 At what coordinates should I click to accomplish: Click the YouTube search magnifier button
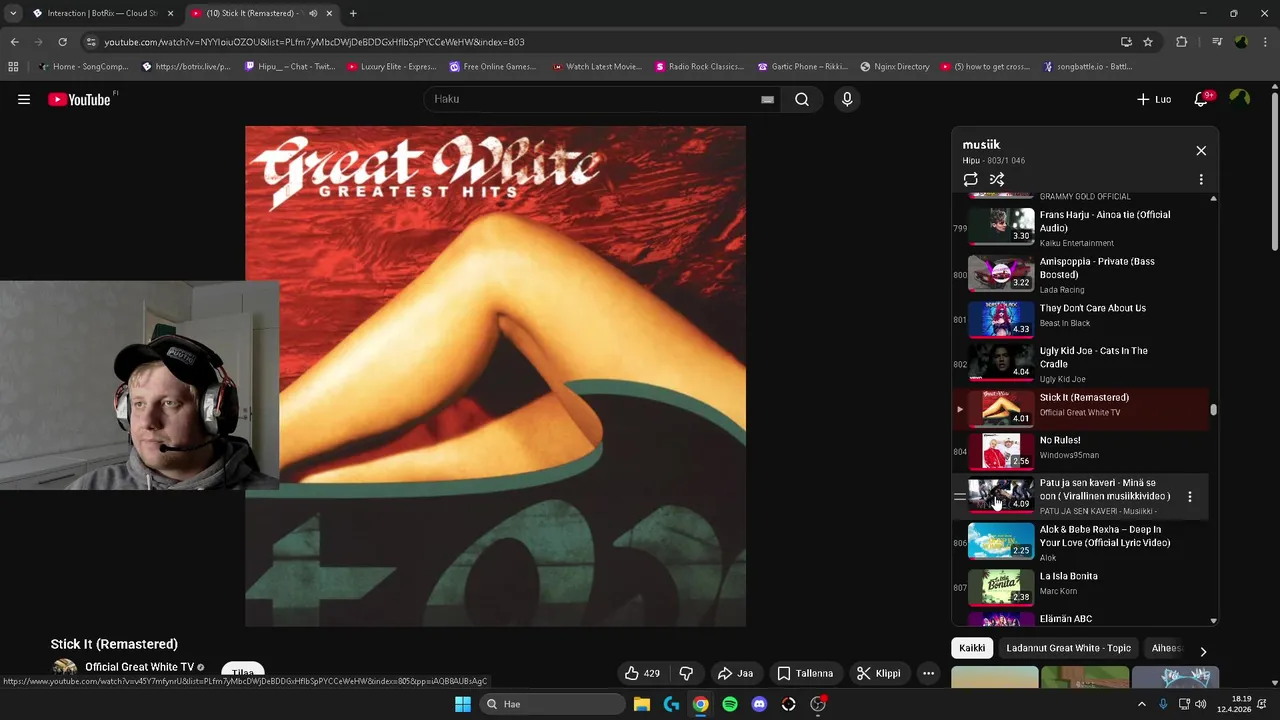click(x=802, y=99)
